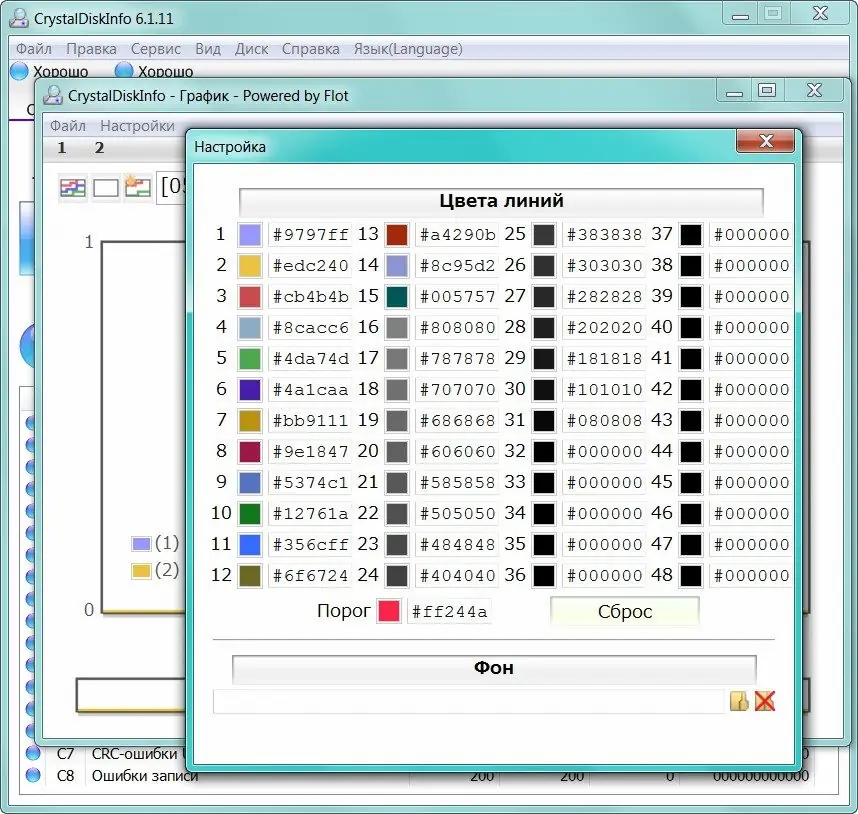Edit line 12 hex field #6f6724
Viewport: 858px width, 814px height.
coord(310,575)
